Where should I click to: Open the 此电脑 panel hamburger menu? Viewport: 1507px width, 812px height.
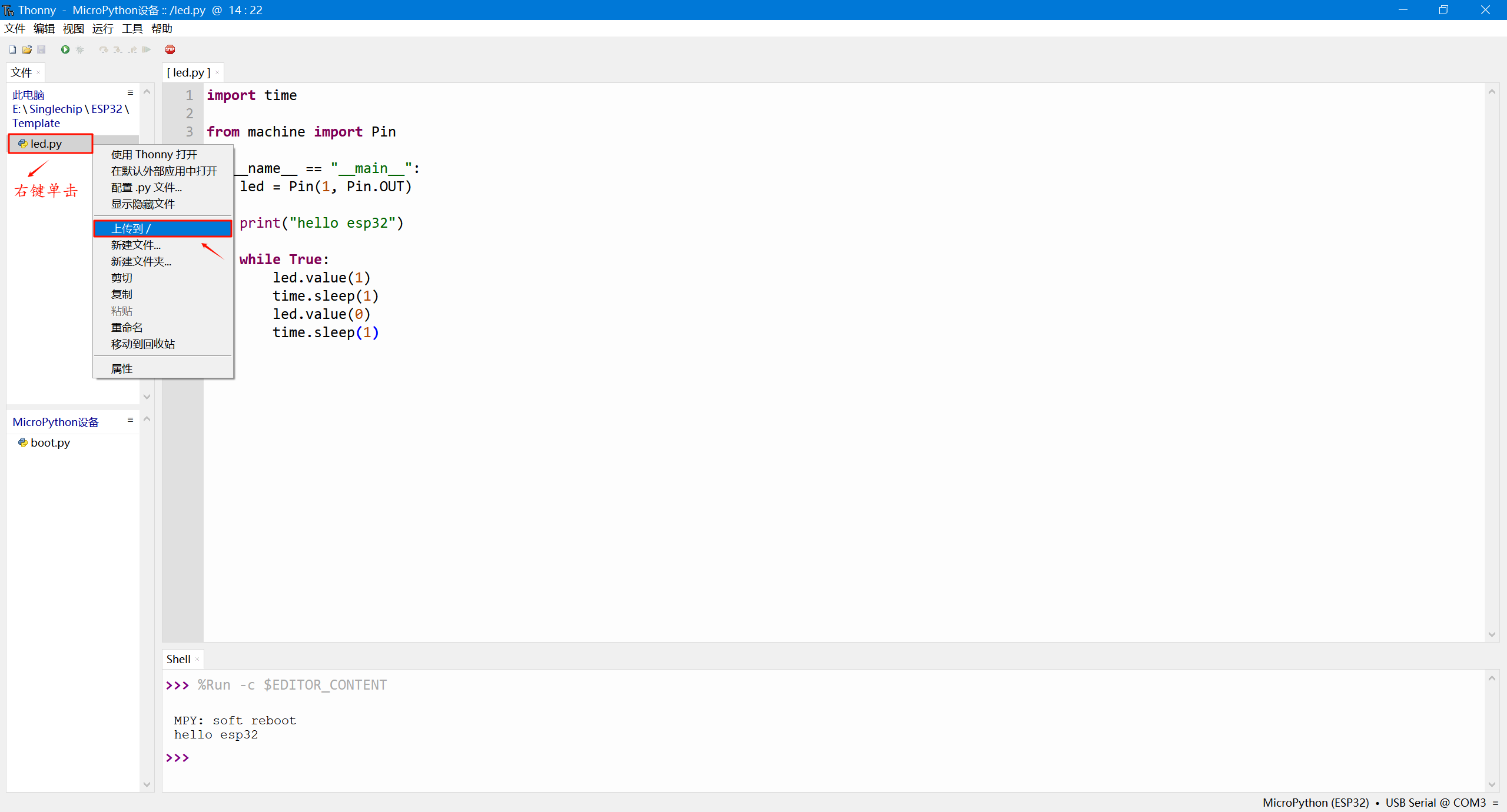coord(131,93)
